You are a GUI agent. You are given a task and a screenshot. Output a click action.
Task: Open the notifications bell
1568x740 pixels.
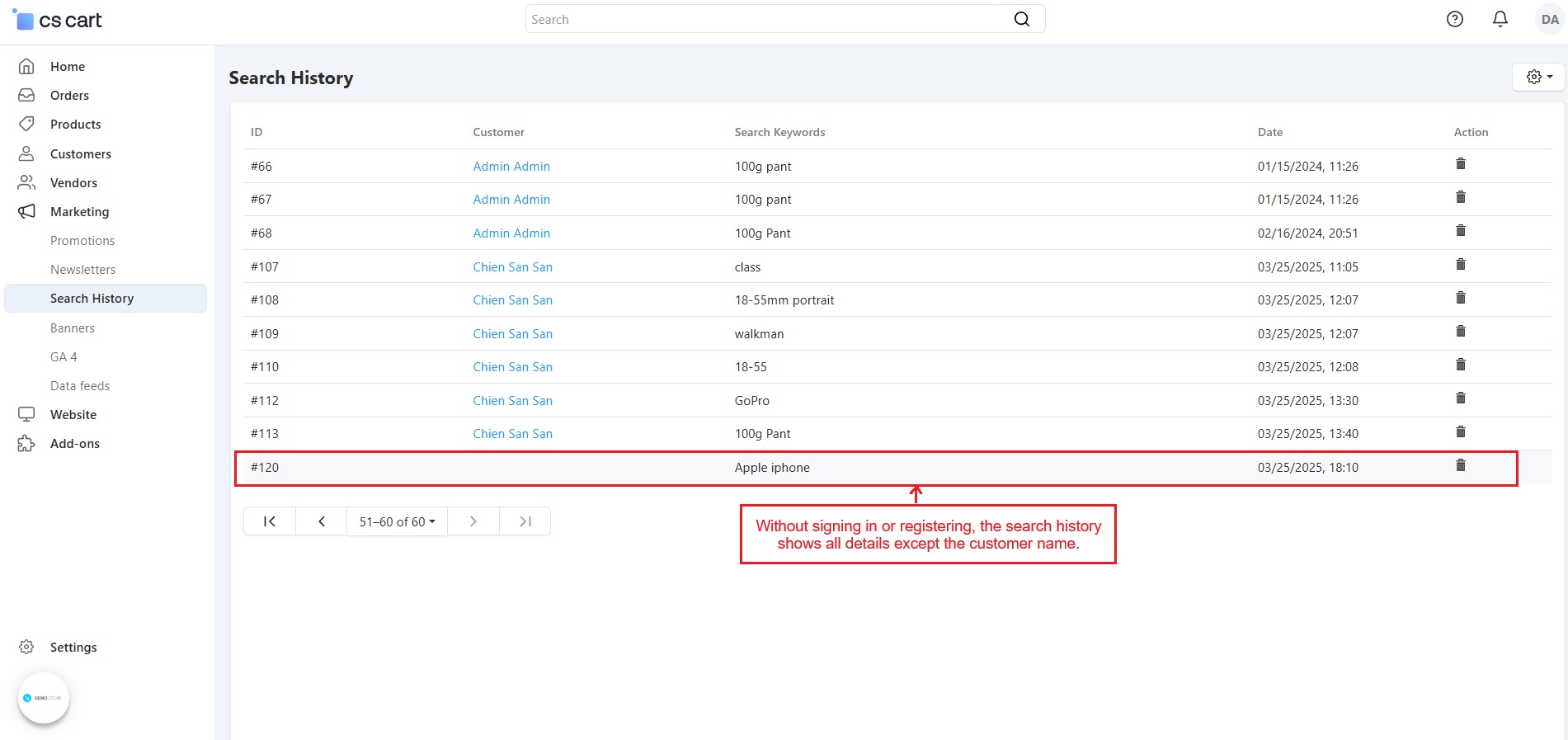pyautogui.click(x=1500, y=19)
